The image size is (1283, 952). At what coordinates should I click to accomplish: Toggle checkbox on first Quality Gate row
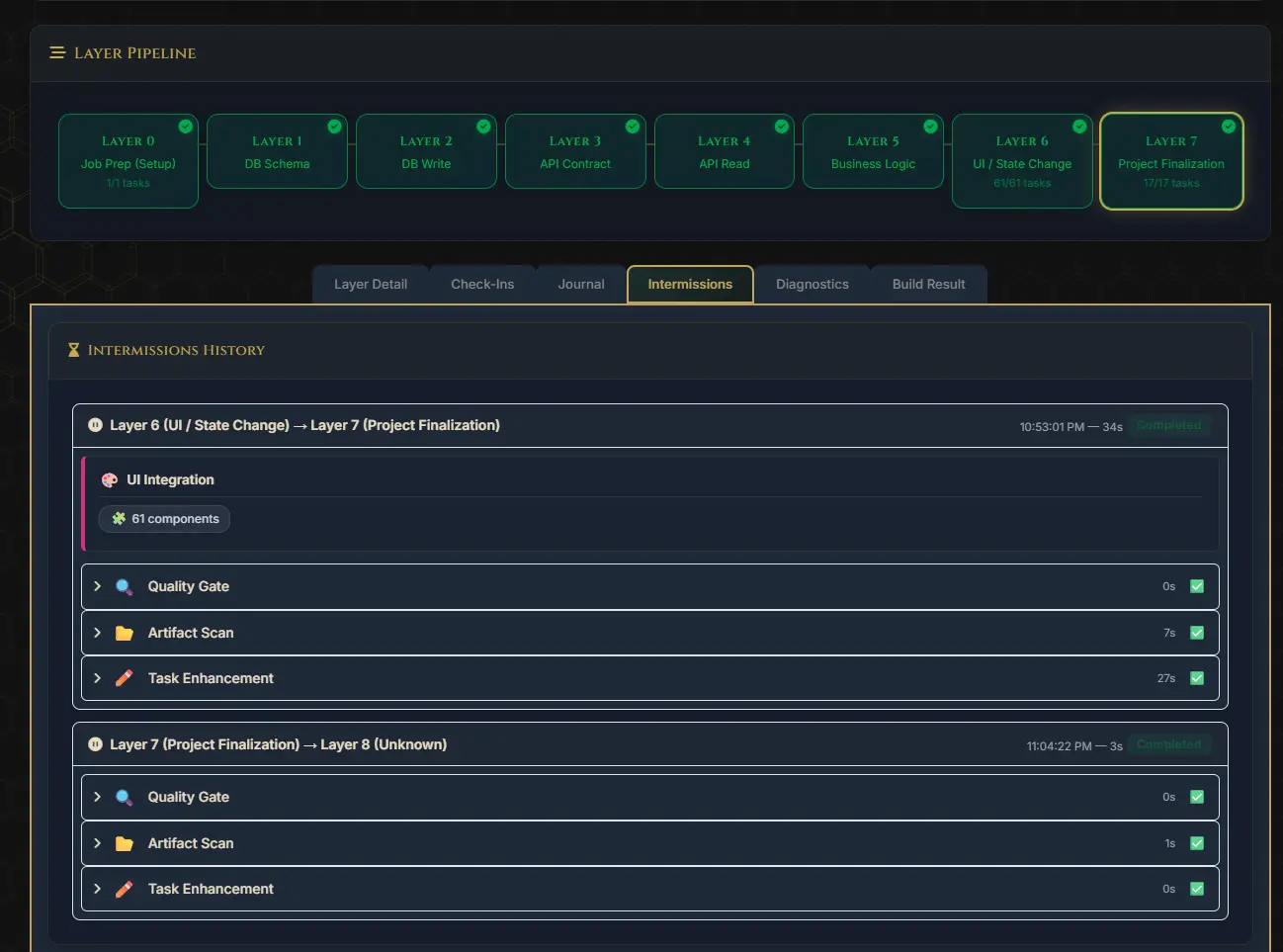click(x=1197, y=586)
